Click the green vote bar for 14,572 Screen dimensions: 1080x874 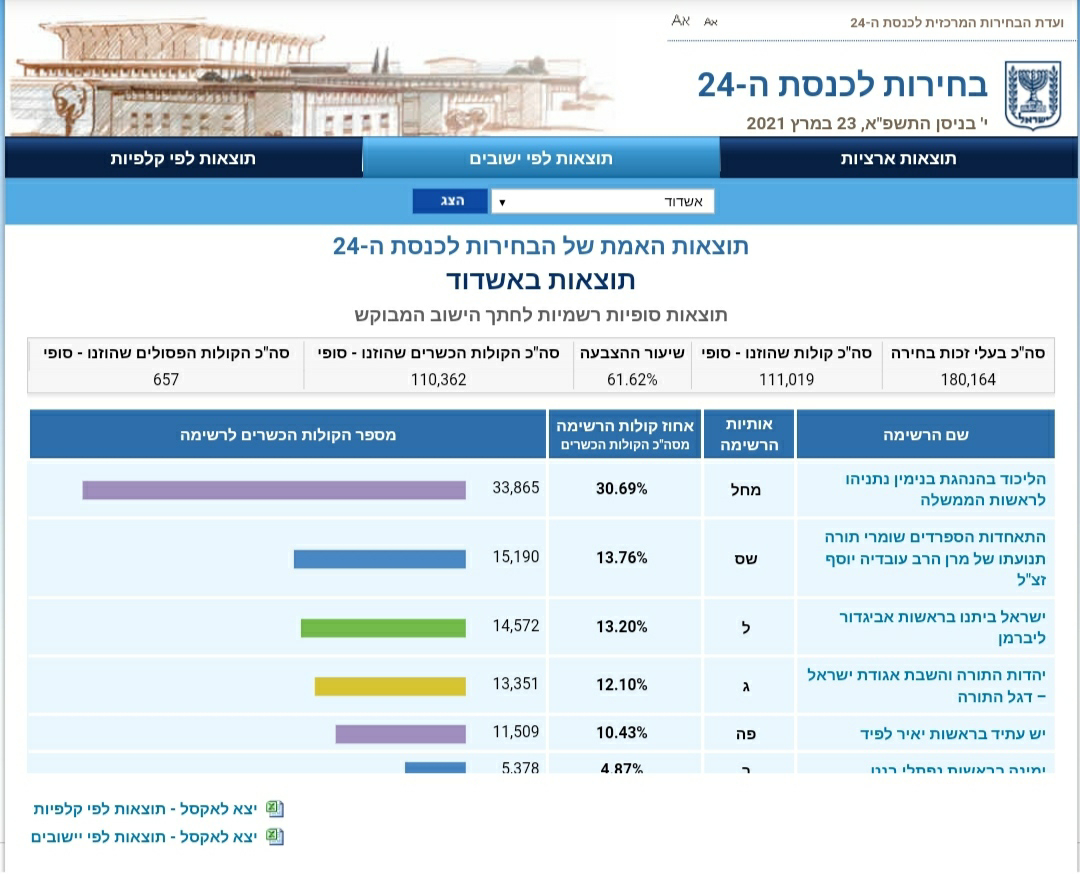383,627
